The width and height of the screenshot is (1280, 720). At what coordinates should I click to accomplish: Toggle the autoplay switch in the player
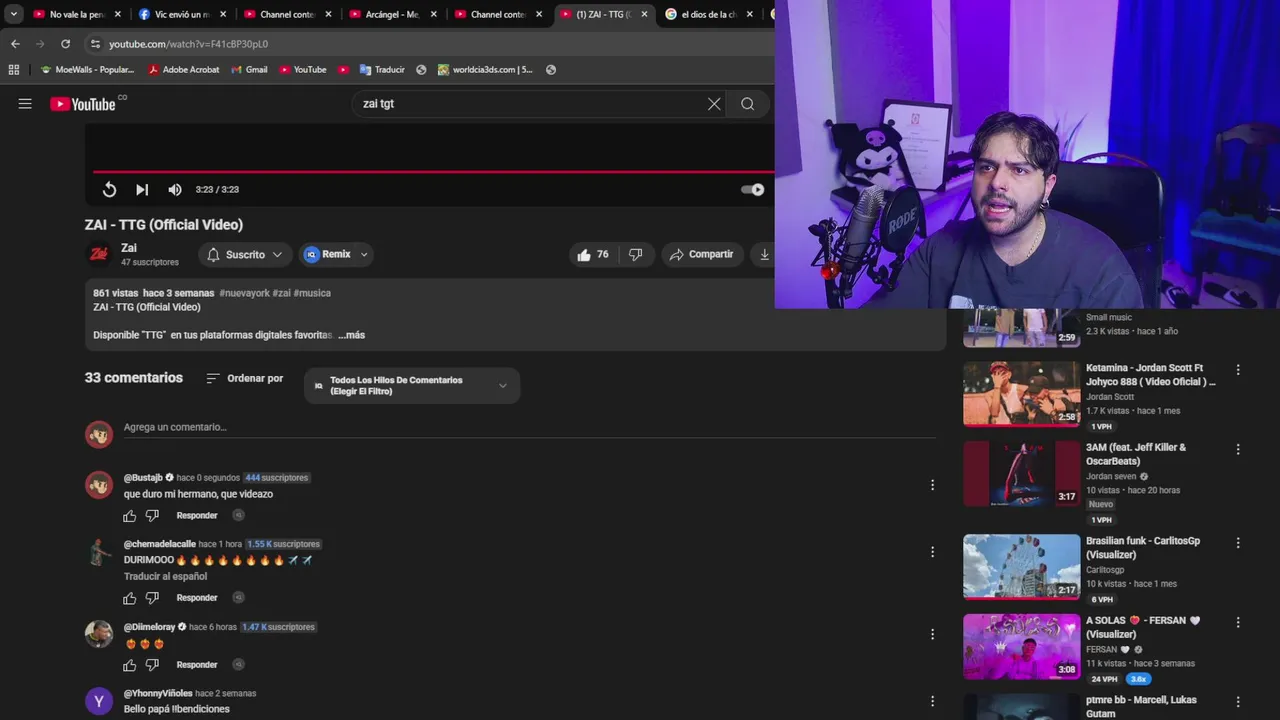[752, 190]
